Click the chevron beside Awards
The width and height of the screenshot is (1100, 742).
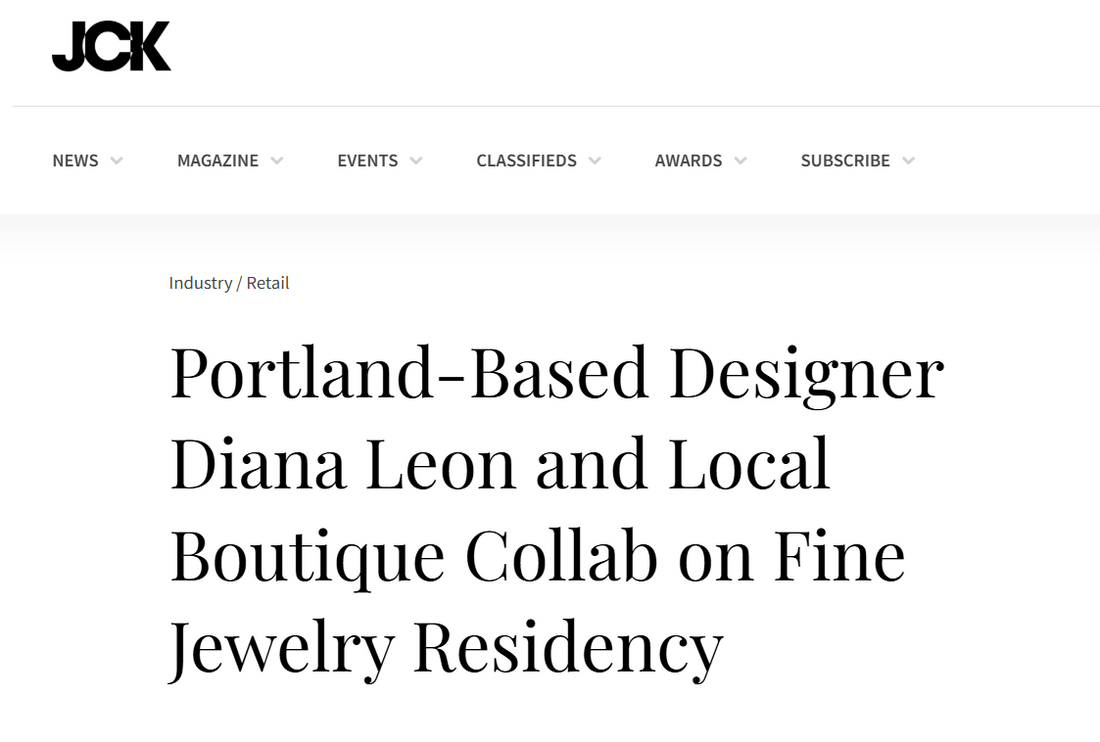click(740, 160)
